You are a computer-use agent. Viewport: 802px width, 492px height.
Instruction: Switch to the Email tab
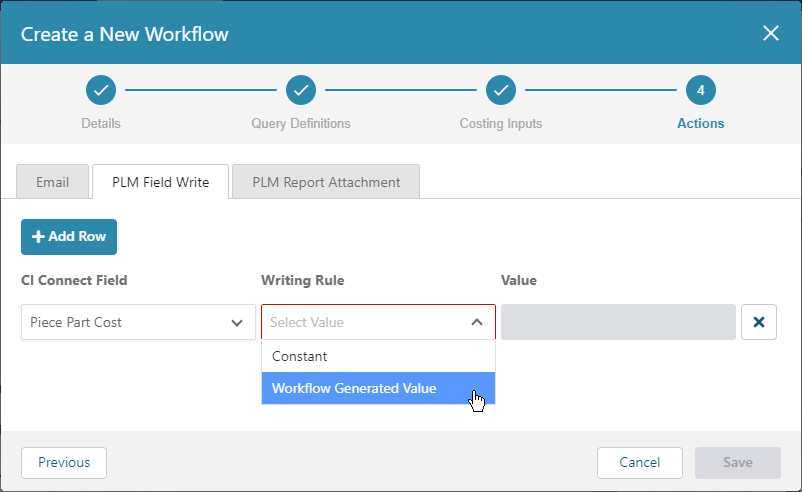(52, 182)
